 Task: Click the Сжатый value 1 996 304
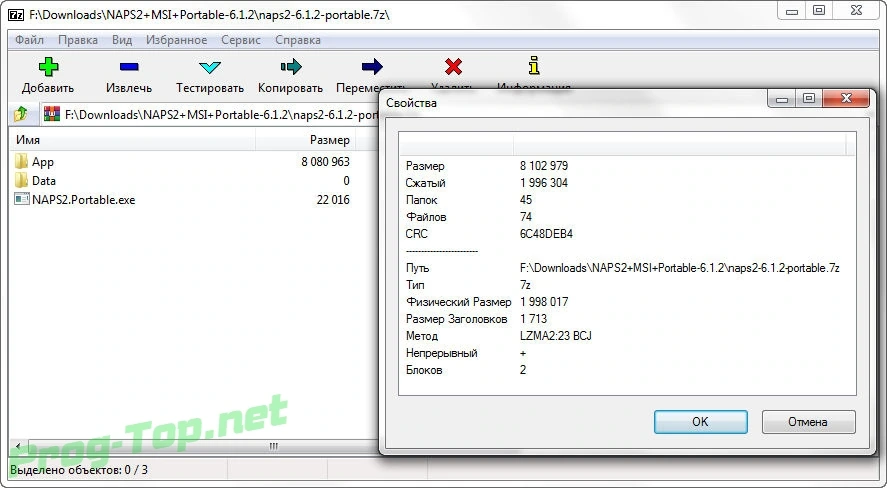[x=544, y=183]
